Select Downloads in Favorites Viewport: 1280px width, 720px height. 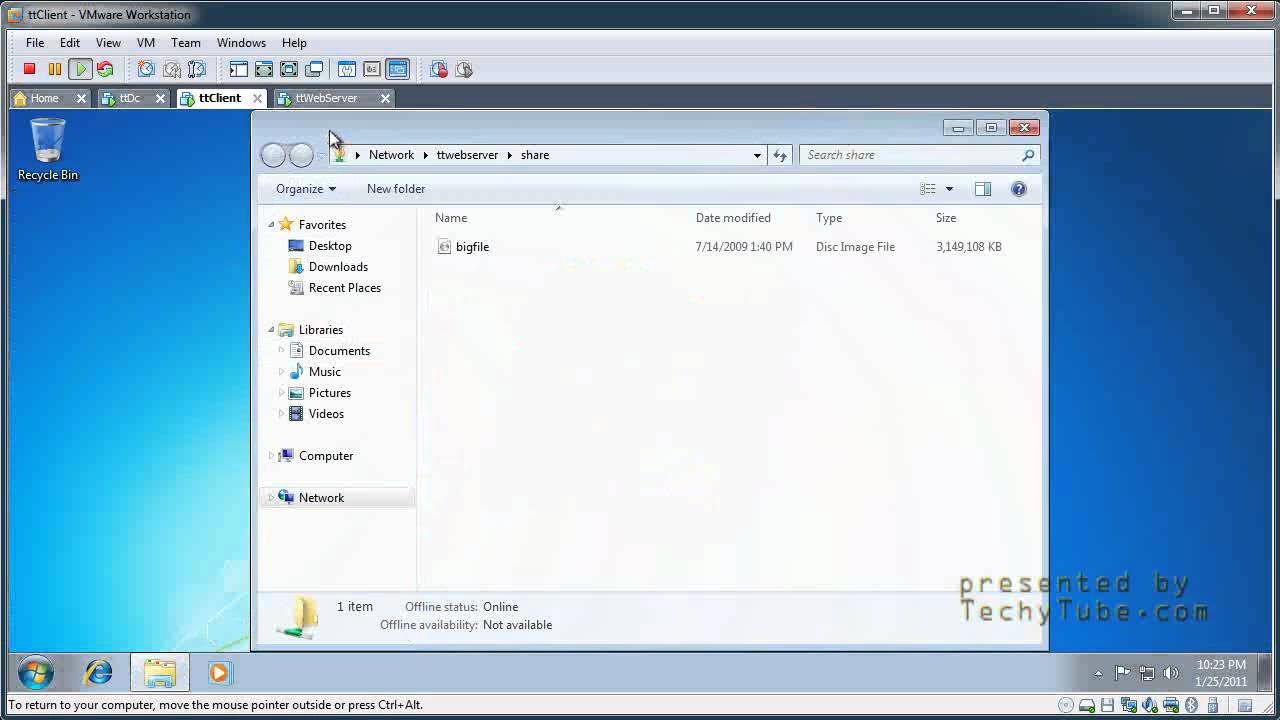(338, 267)
